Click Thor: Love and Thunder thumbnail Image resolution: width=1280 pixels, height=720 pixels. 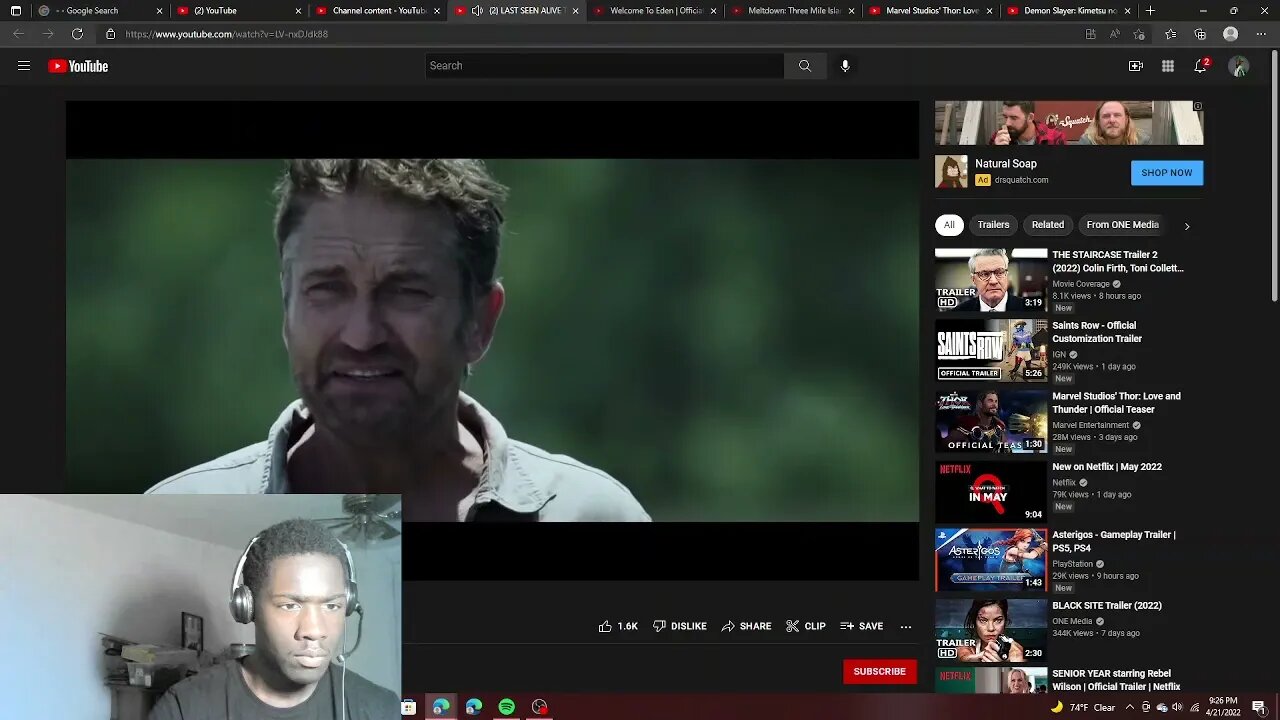coord(991,421)
